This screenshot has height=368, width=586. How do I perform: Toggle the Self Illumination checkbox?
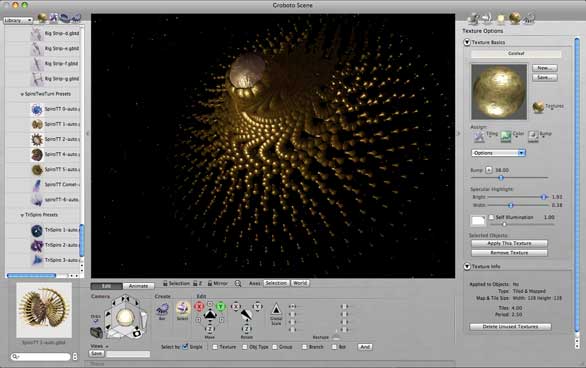tap(491, 217)
